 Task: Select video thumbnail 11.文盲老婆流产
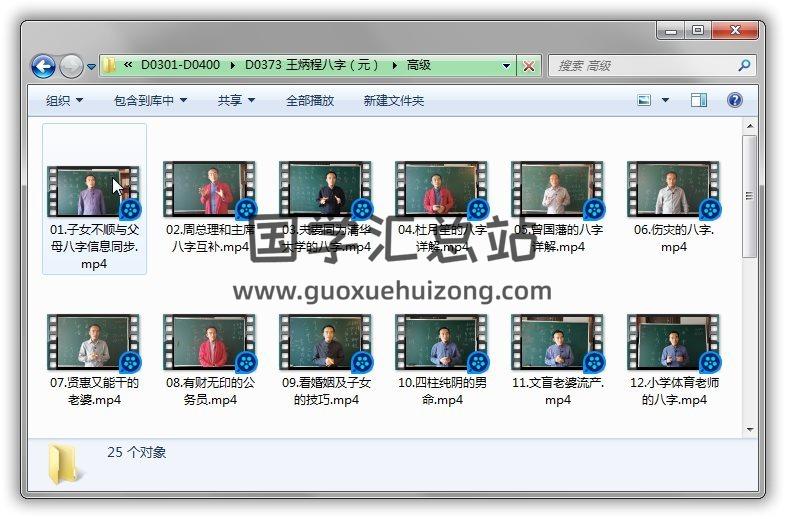(558, 342)
